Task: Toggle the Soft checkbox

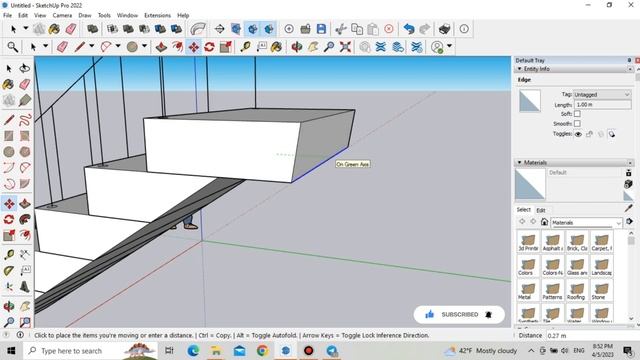Action: click(x=577, y=114)
